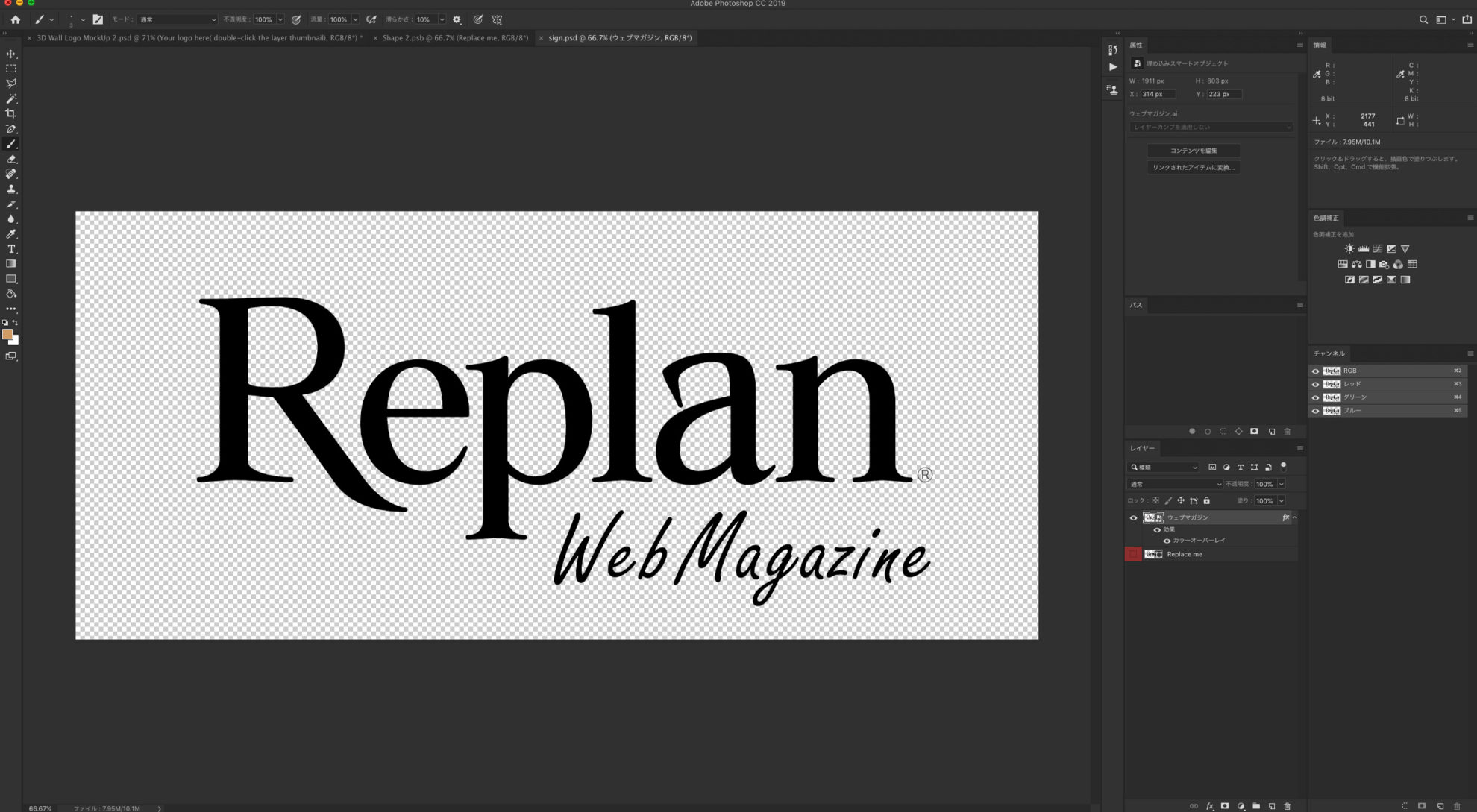Select the Horizontal Type tool
1477x812 pixels.
[x=11, y=249]
